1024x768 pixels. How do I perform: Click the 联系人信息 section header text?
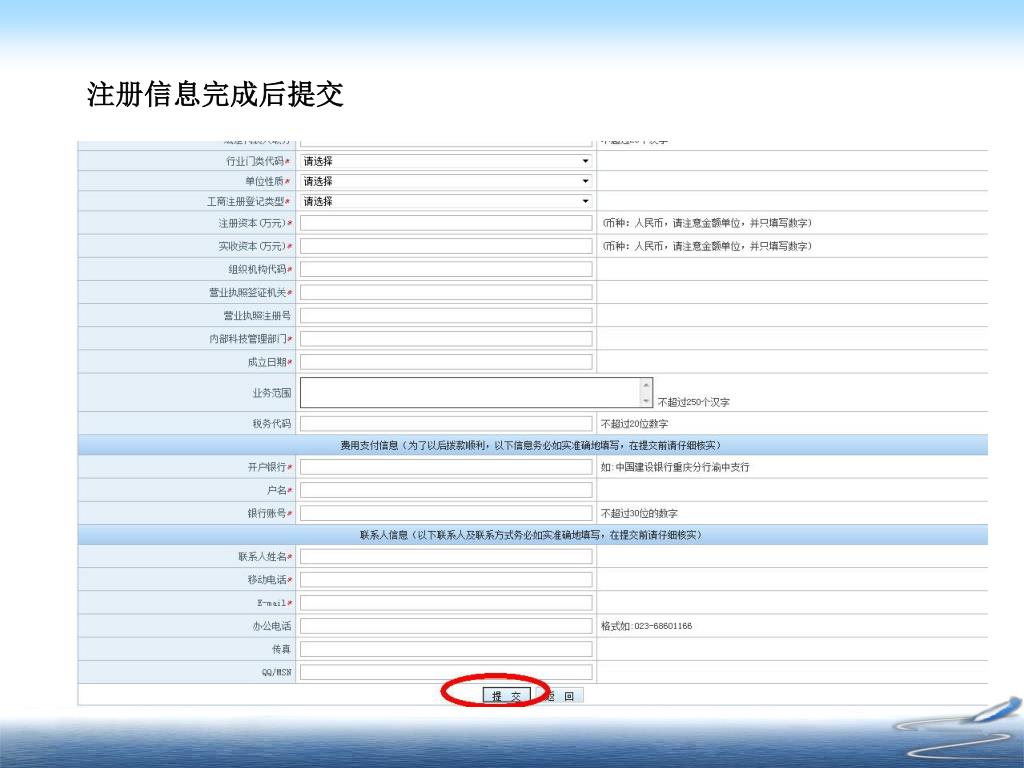530,535
